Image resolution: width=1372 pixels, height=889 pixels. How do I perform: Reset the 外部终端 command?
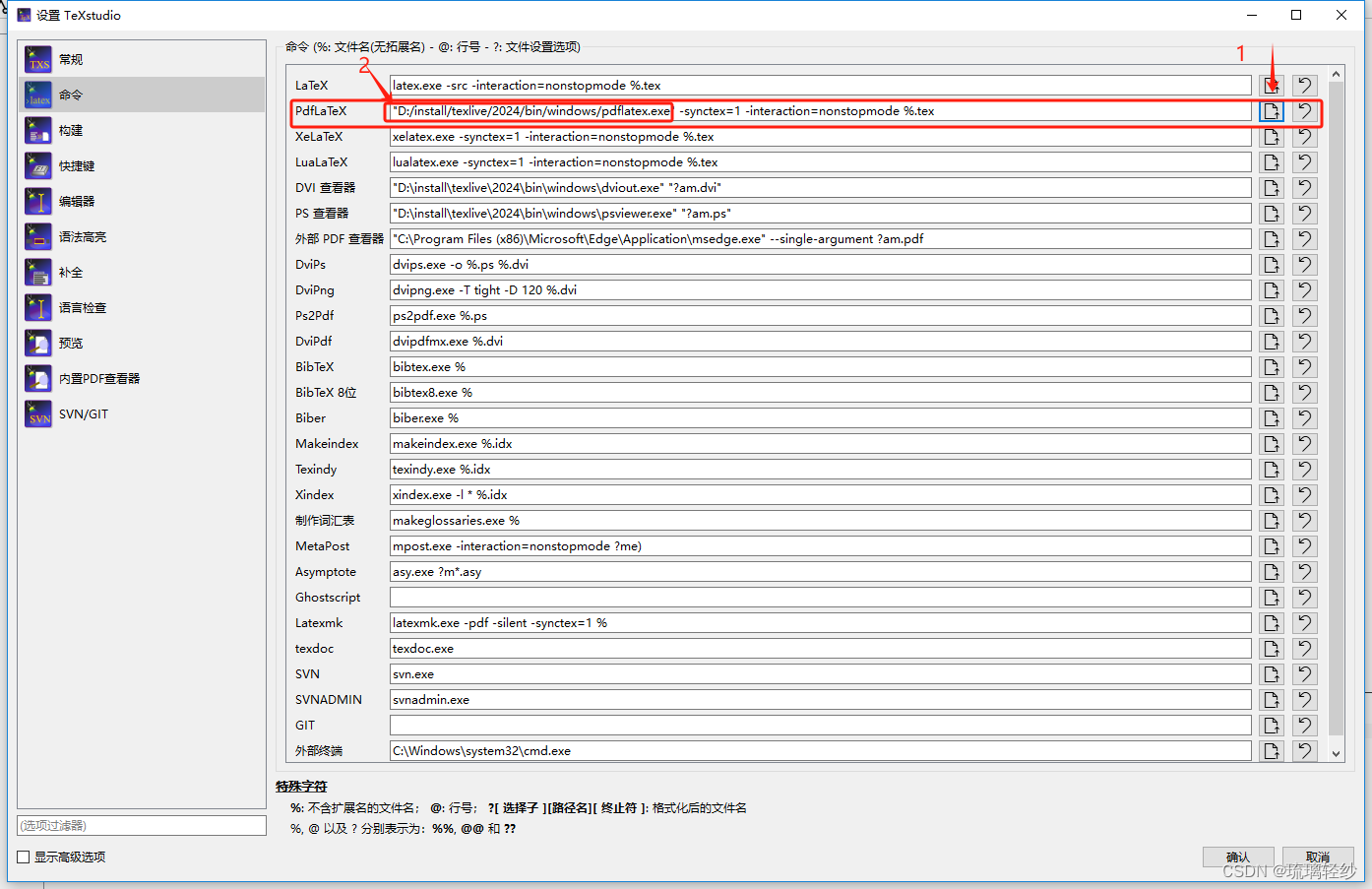tap(1305, 751)
